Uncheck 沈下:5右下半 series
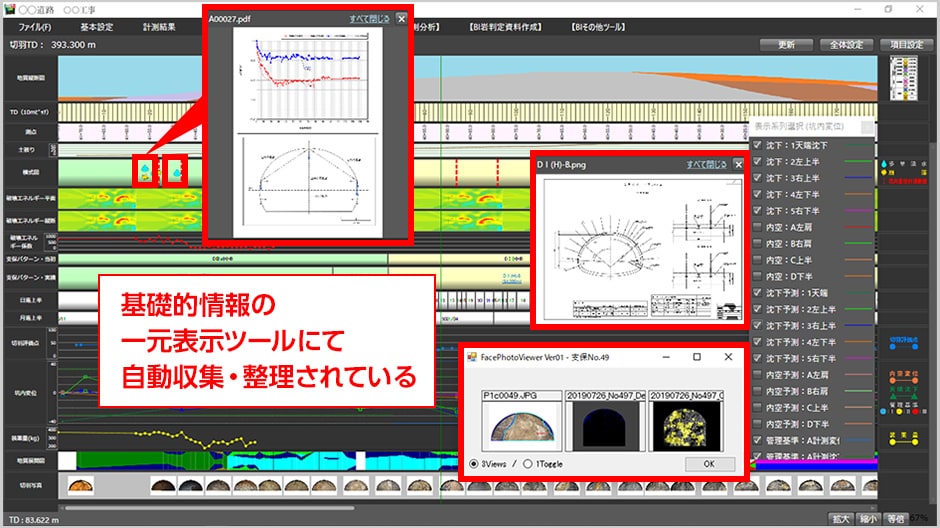The image size is (940, 528). [x=758, y=210]
